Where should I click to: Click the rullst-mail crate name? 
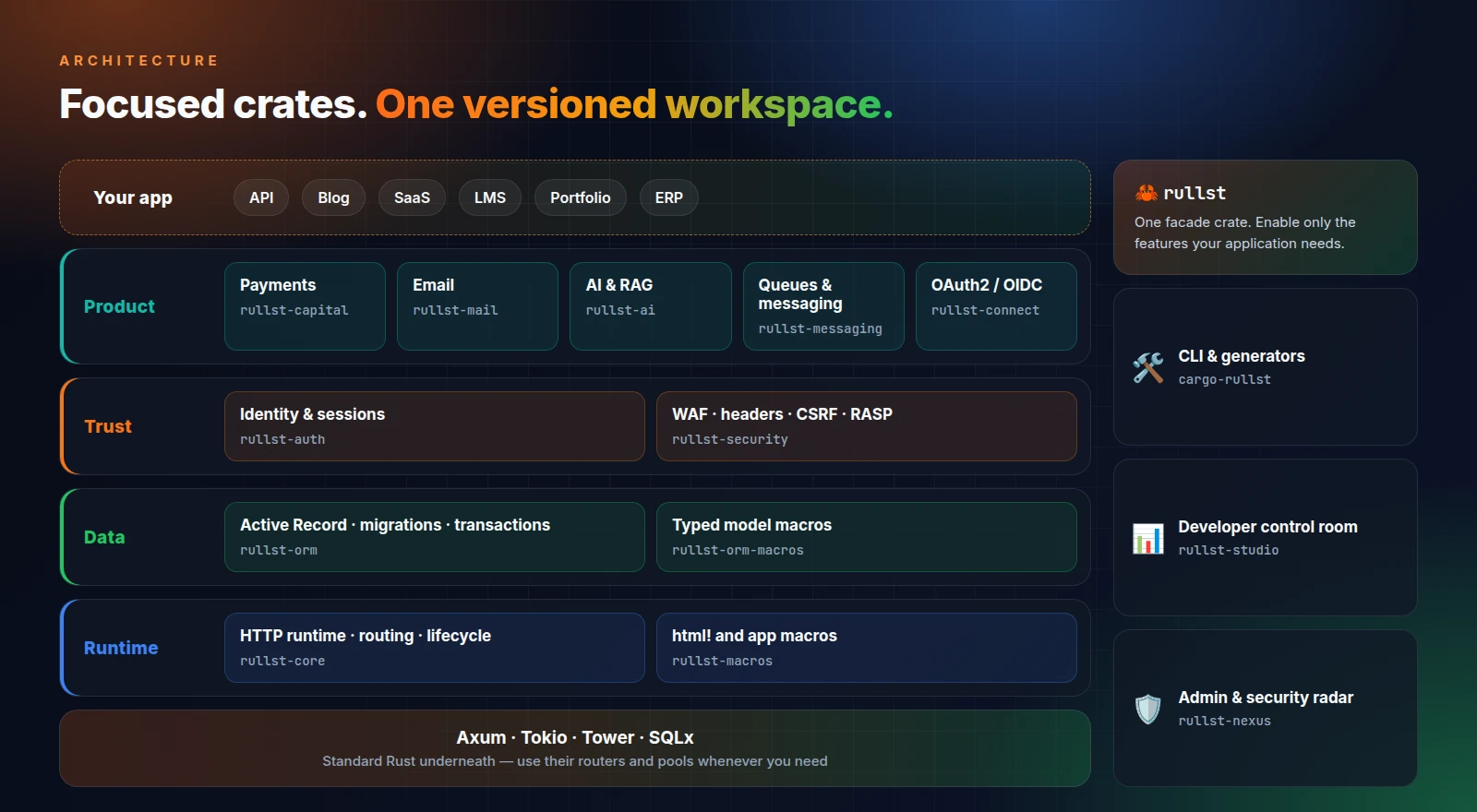coord(455,310)
